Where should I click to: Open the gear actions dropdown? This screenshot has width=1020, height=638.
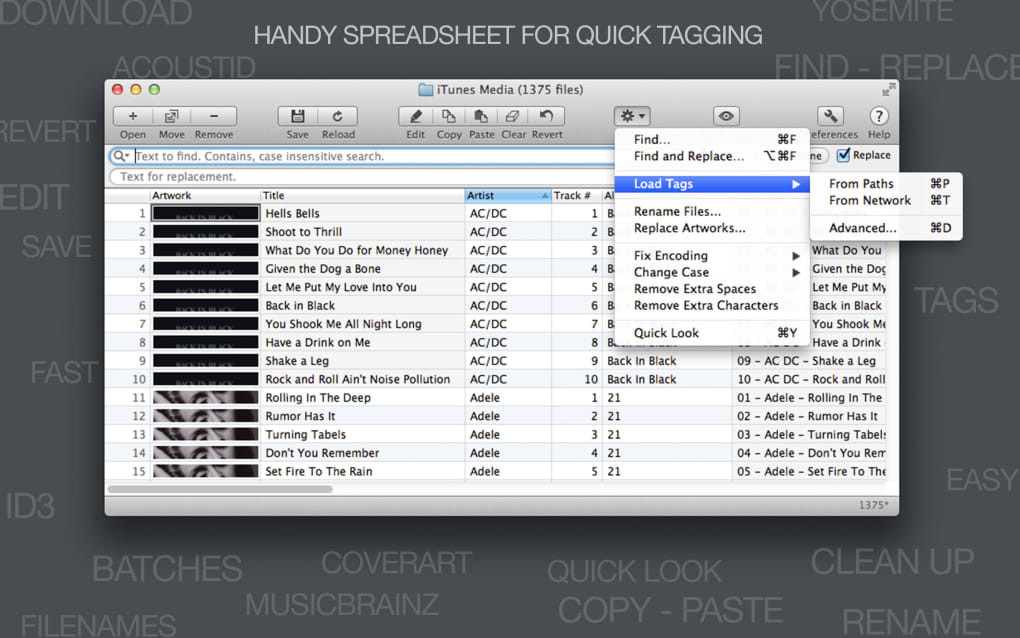point(632,116)
